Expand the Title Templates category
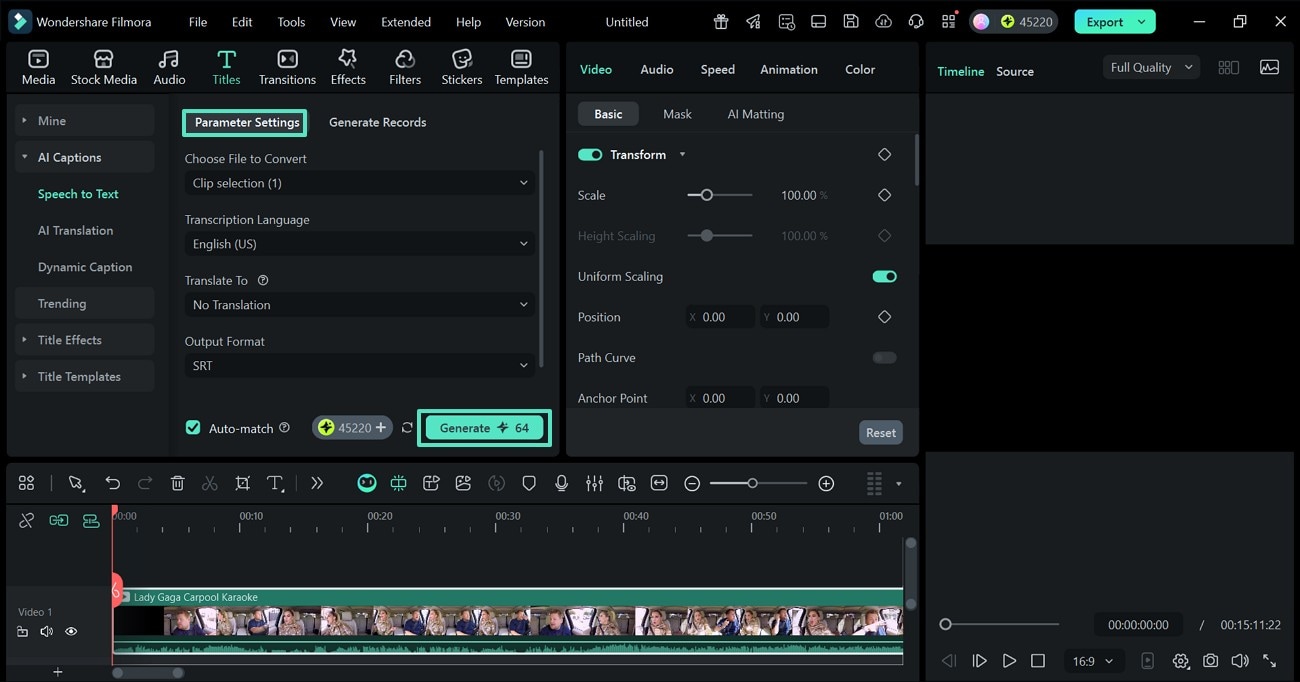The width and height of the screenshot is (1300, 682). (85, 377)
